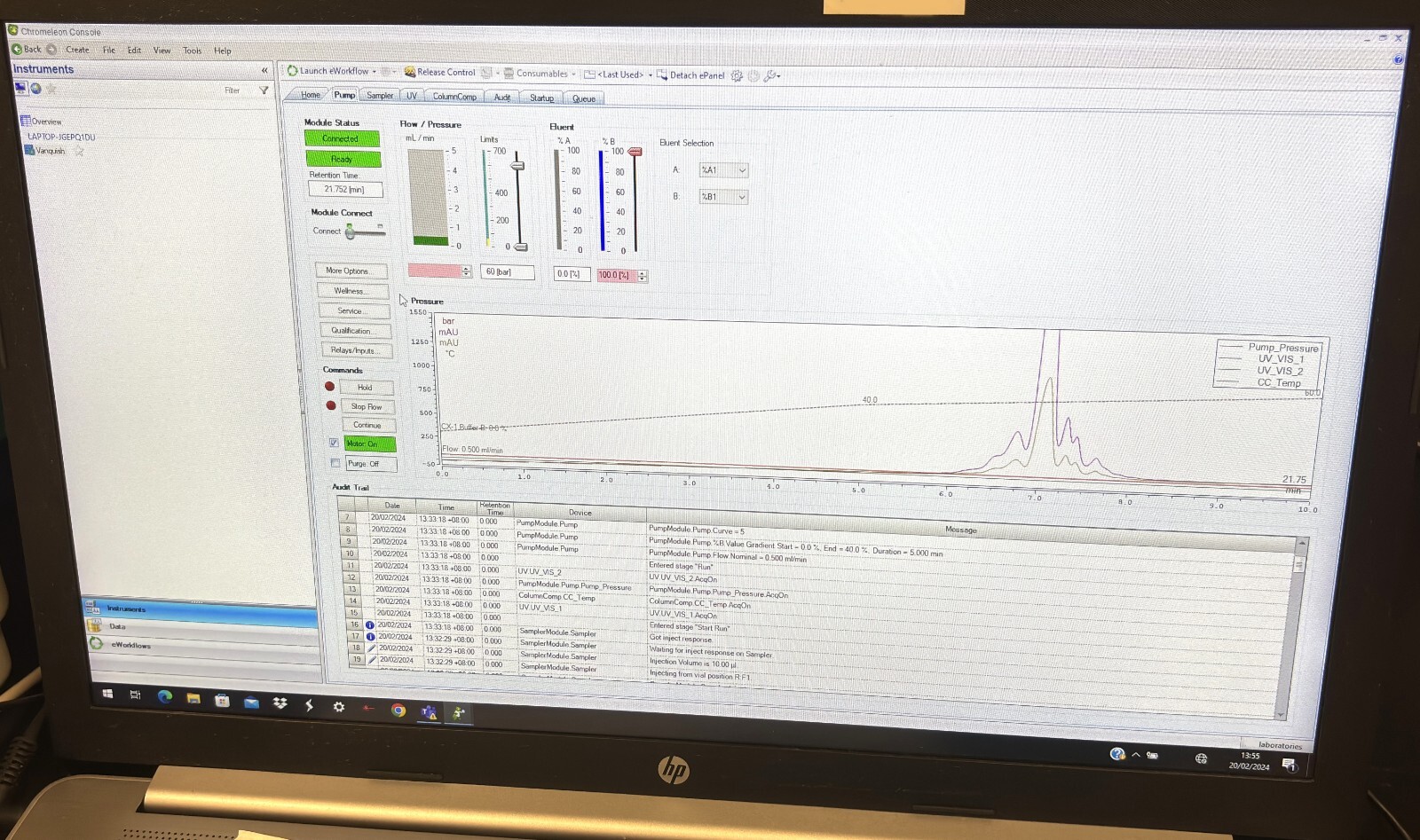Viewport: 1420px width, 840px height.
Task: Click the Filter funnel icon
Action: click(x=264, y=90)
